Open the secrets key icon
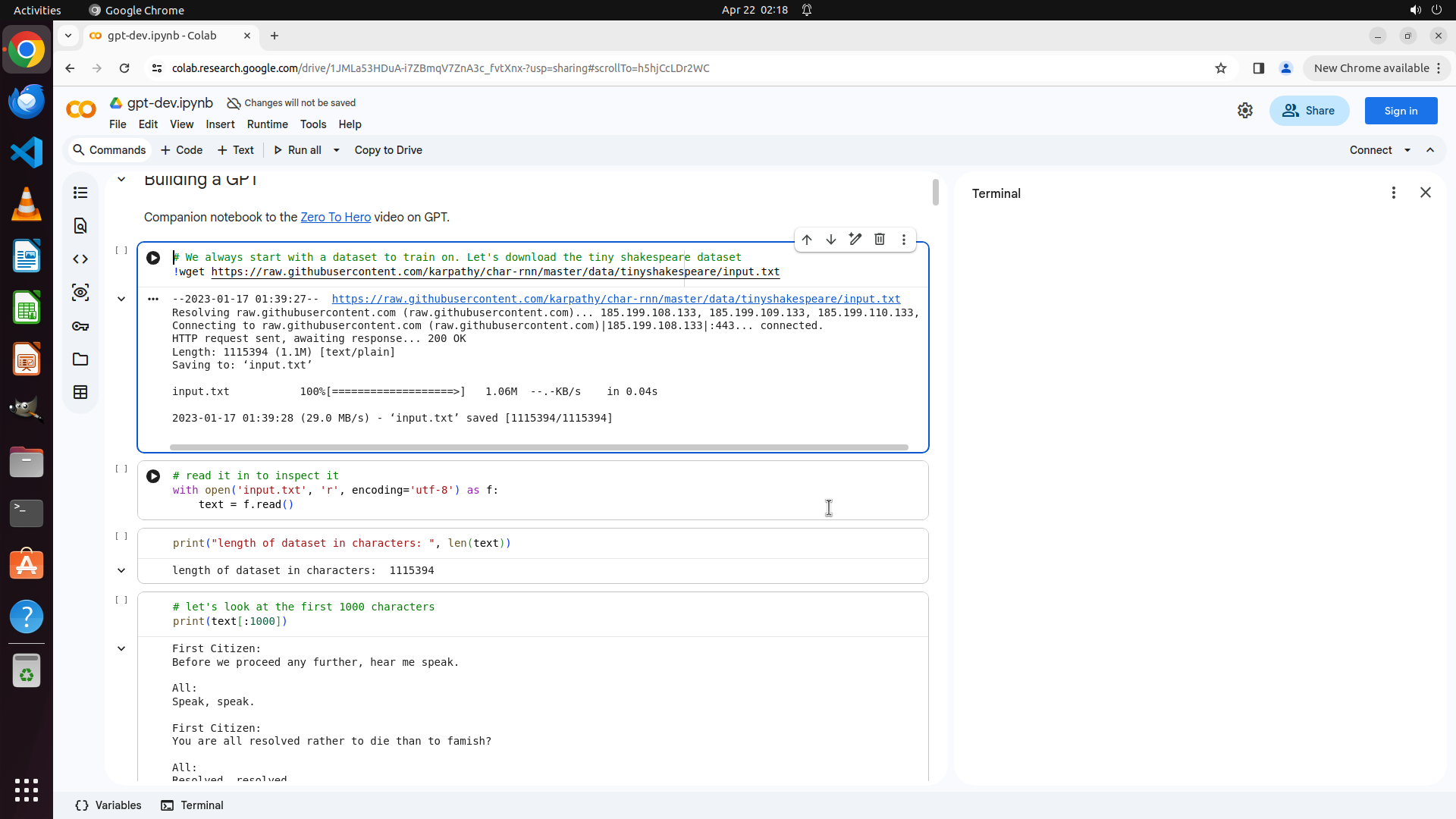This screenshot has height=819, width=1456. pos(80,326)
